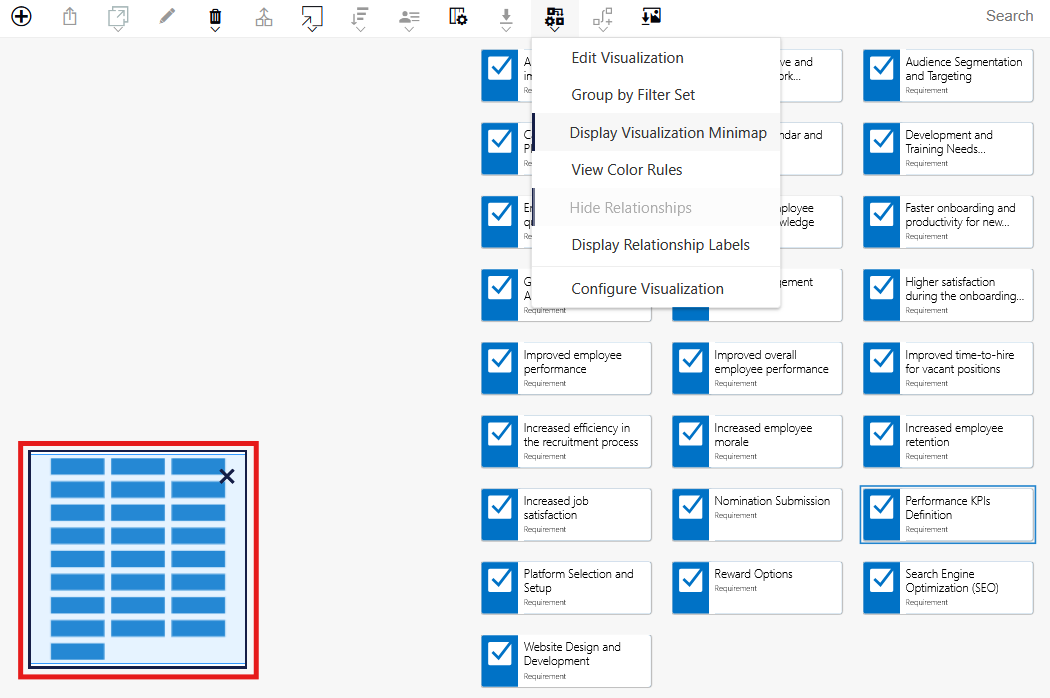
Task: Click the add (plus circle) toolbar icon
Action: coord(21,16)
